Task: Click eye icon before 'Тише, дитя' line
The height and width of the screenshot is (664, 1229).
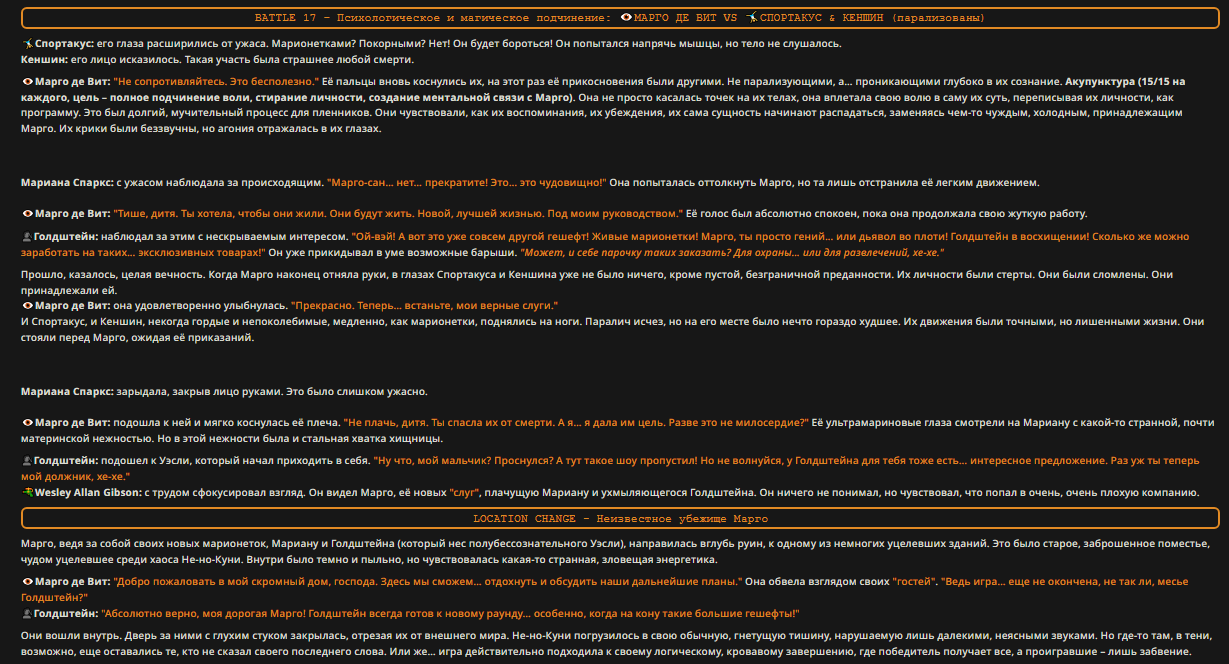Action: point(27,214)
